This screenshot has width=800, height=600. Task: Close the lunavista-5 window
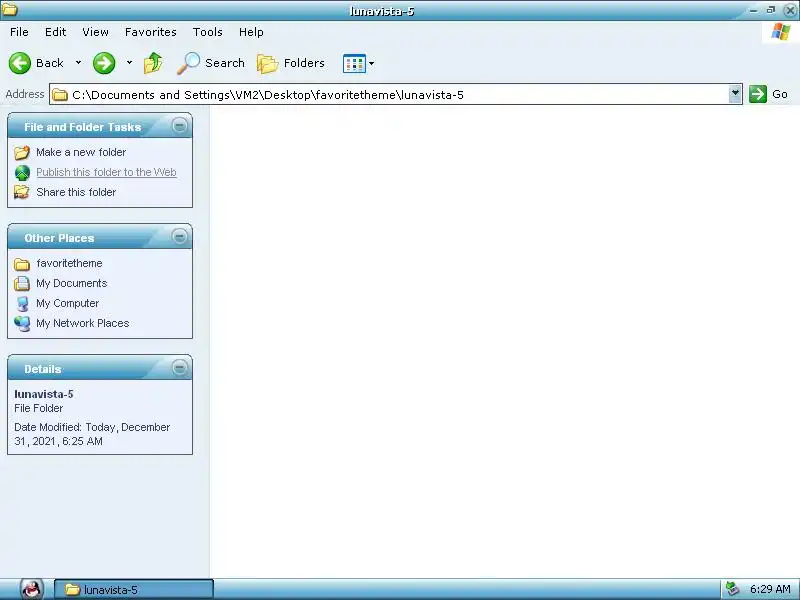click(790, 10)
